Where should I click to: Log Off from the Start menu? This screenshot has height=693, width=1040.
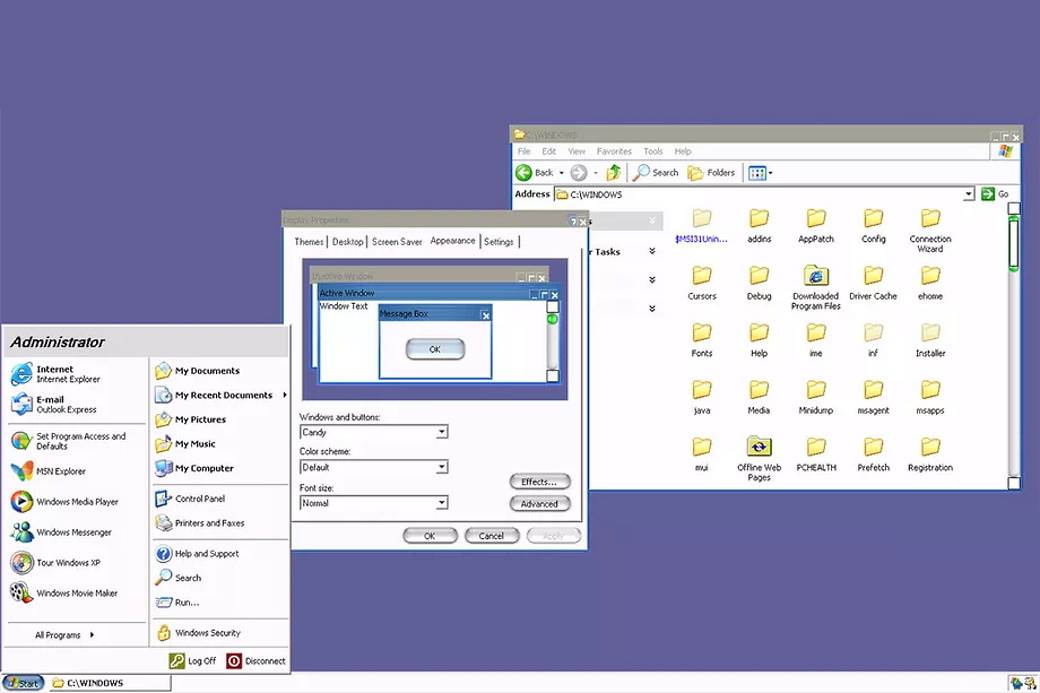pos(192,660)
